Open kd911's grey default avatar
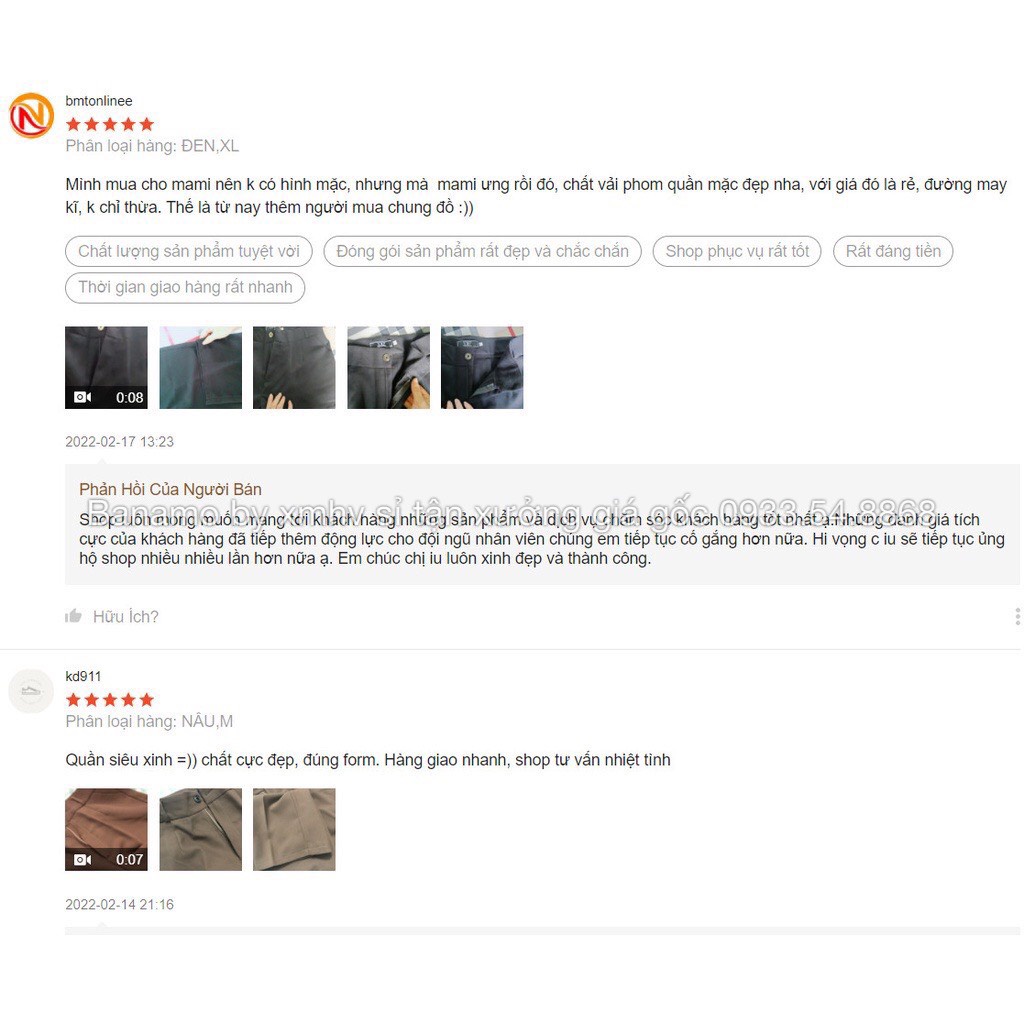The height and width of the screenshot is (1024, 1024). click(x=31, y=691)
